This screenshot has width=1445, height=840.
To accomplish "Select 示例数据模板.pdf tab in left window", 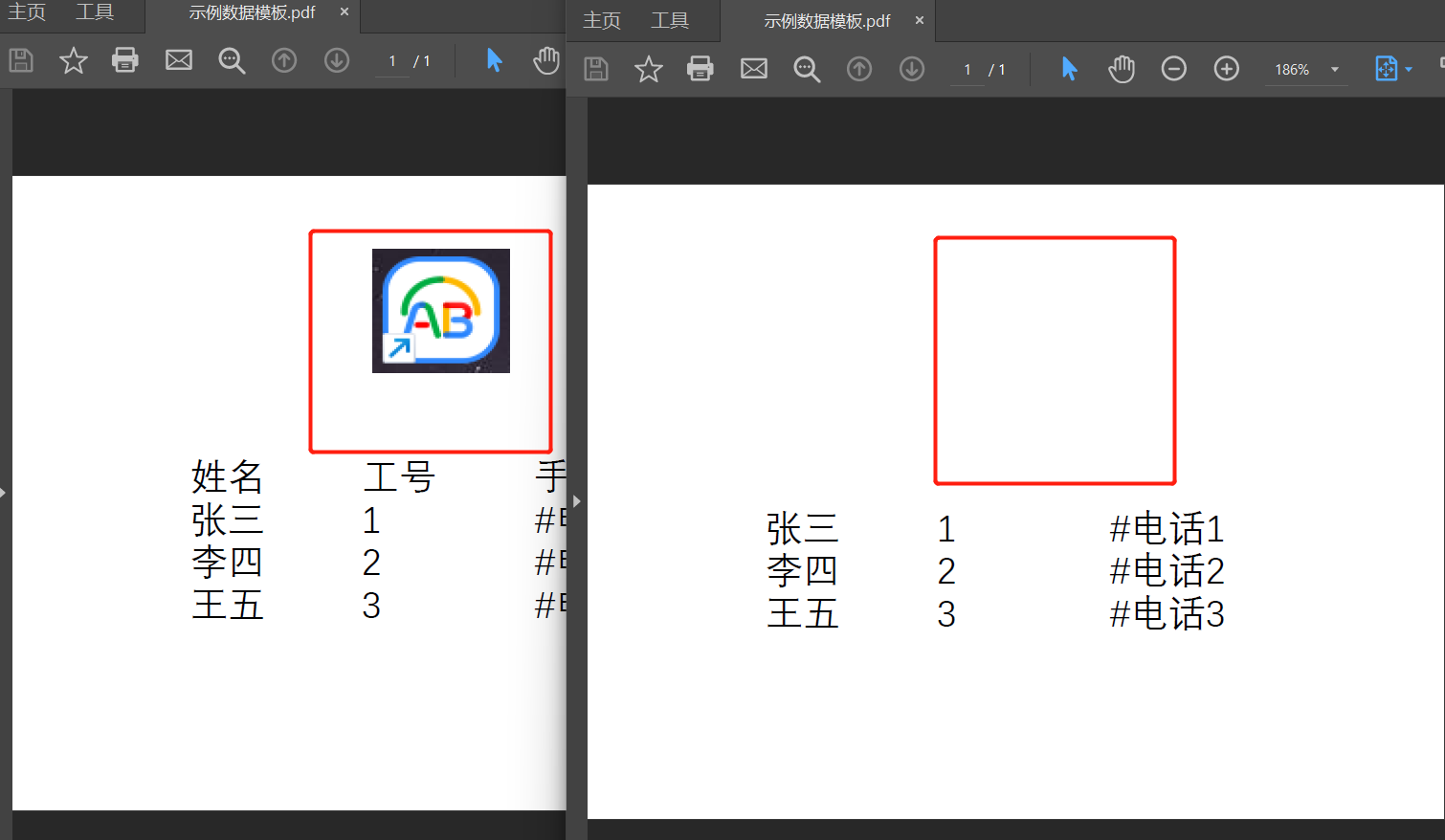I will [252, 12].
